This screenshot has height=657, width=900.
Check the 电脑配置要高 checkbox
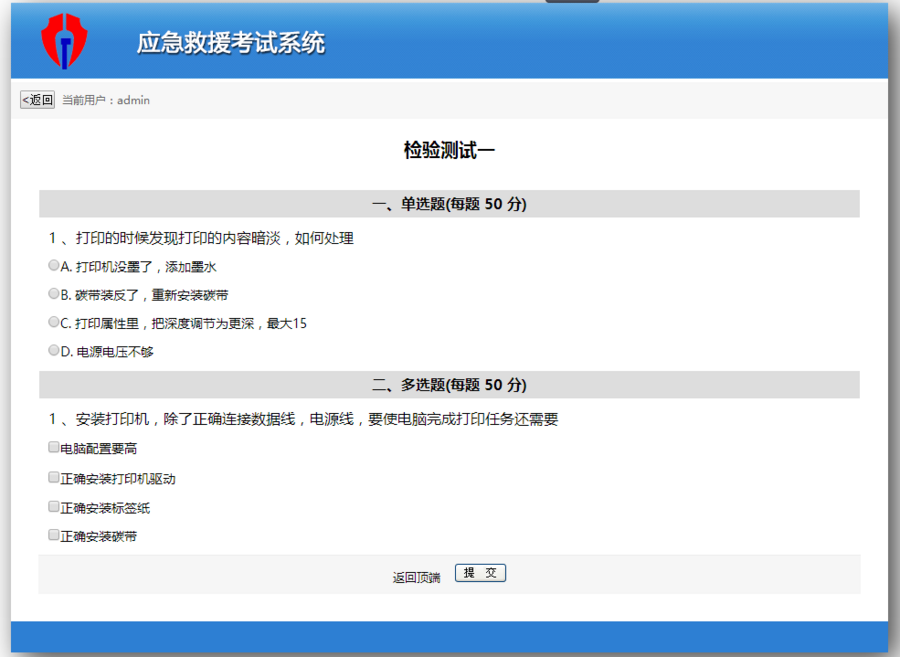pyautogui.click(x=53, y=447)
